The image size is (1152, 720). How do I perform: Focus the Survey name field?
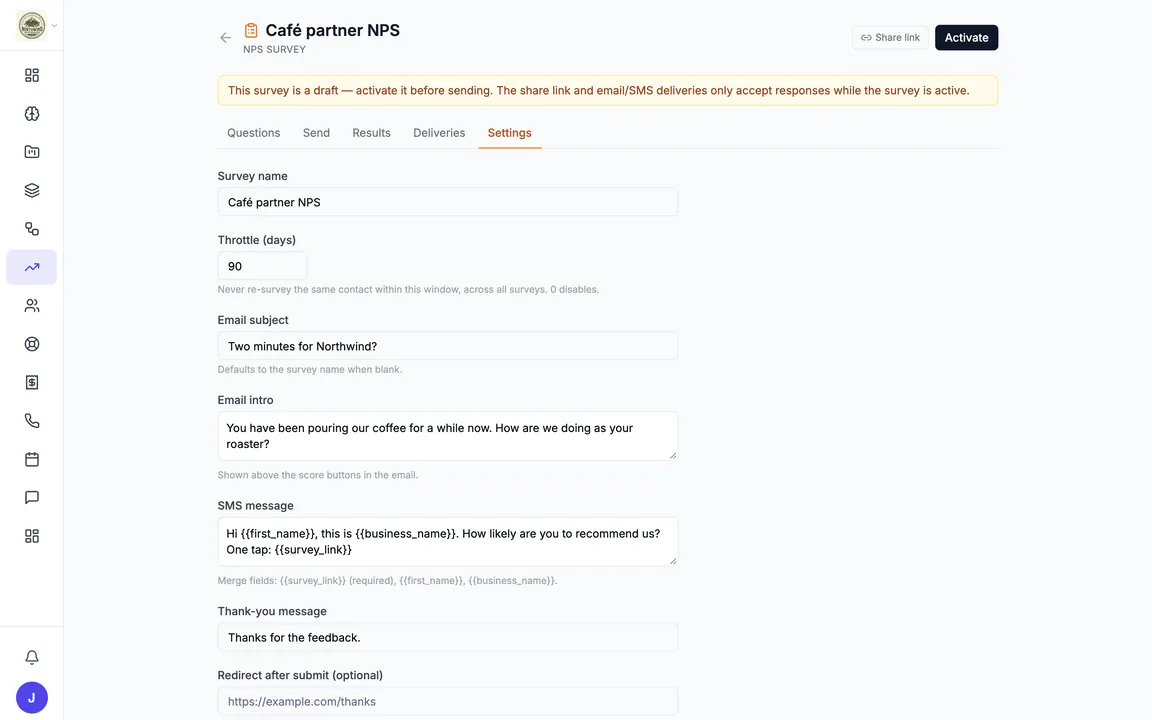447,202
